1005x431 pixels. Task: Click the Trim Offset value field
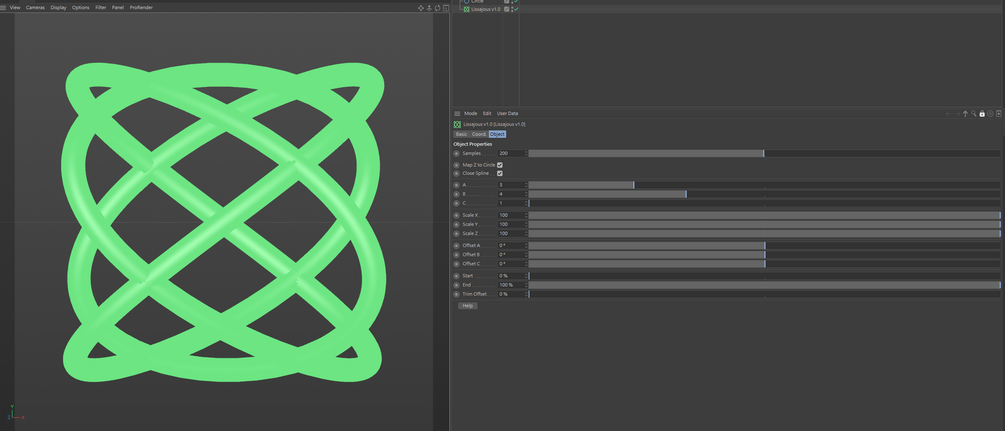click(x=511, y=294)
